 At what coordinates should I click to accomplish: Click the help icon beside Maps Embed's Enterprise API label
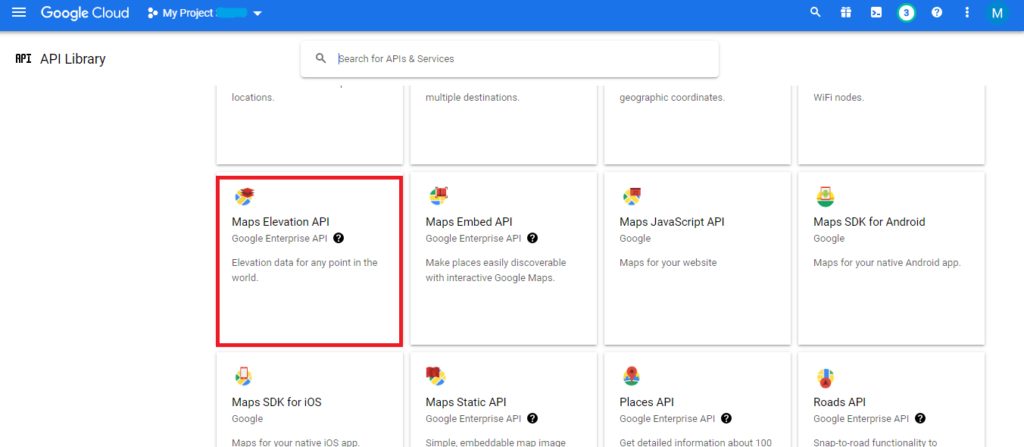click(x=532, y=238)
